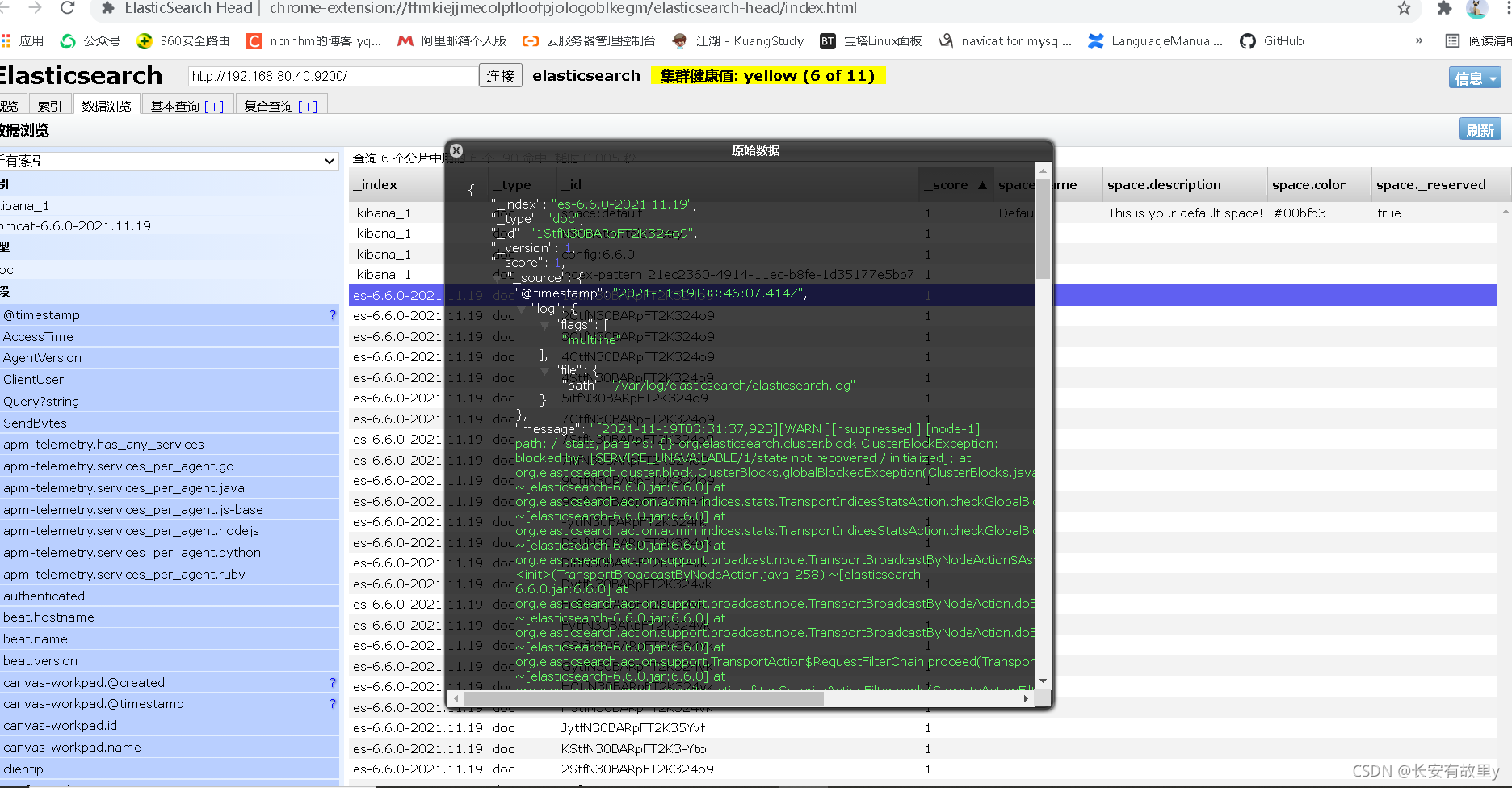Screen dimensions: 1512x788
Task: Select the omcat-6.6.0-2021.11.19 index
Action: (x=168, y=226)
